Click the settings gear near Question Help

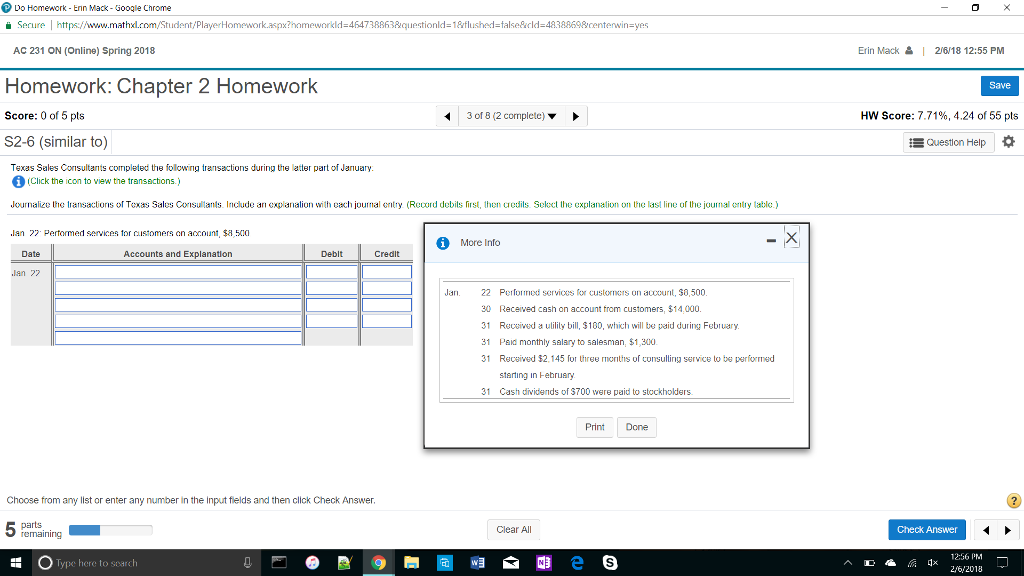click(x=1008, y=142)
